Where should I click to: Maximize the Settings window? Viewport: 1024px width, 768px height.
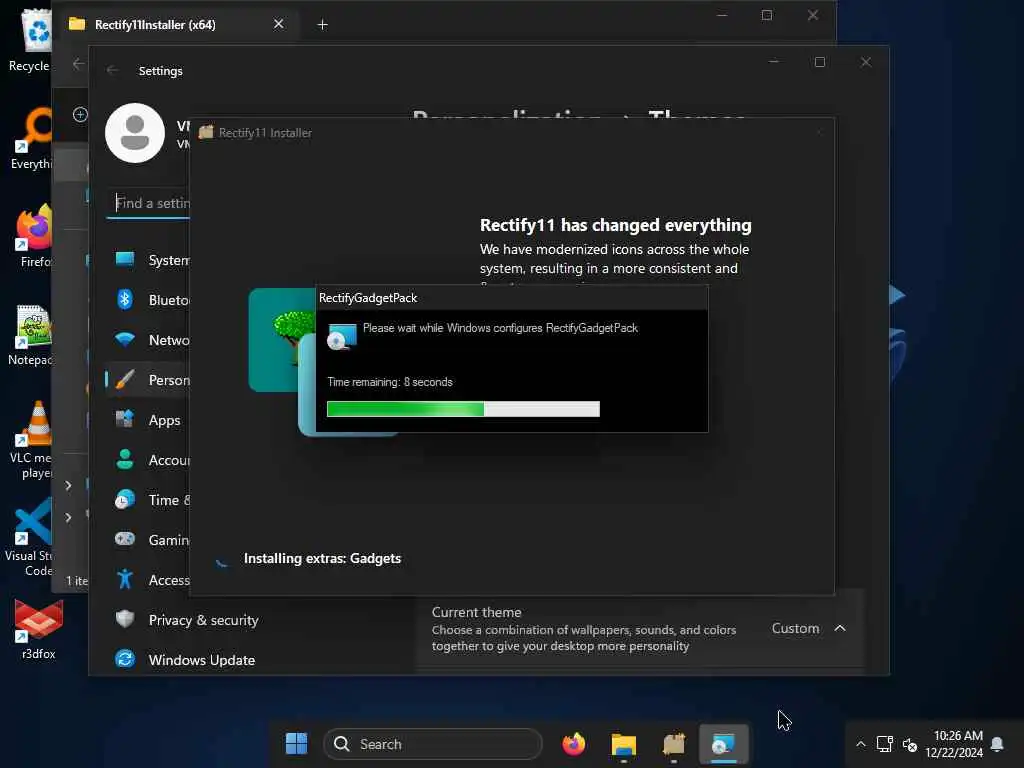(820, 62)
